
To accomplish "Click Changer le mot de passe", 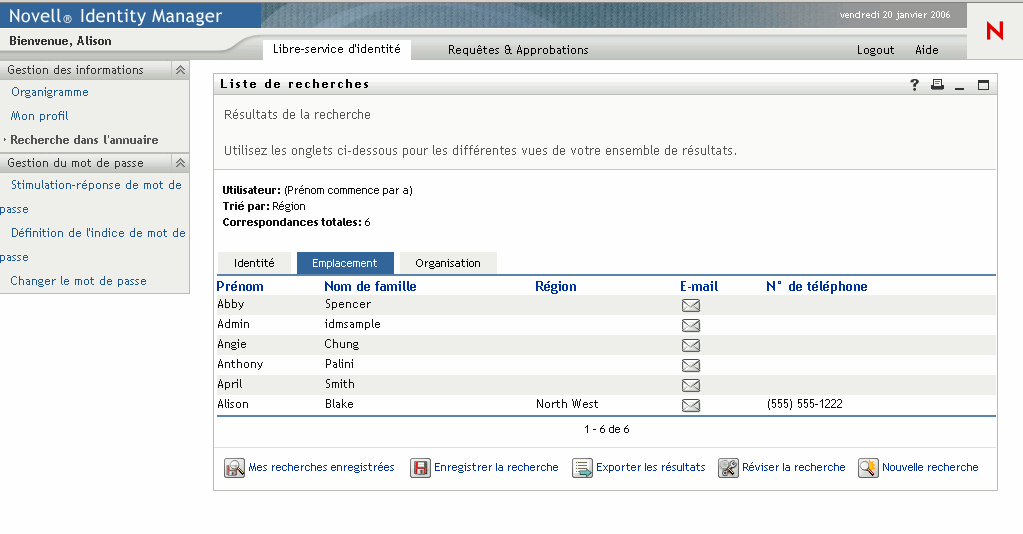I will (78, 281).
